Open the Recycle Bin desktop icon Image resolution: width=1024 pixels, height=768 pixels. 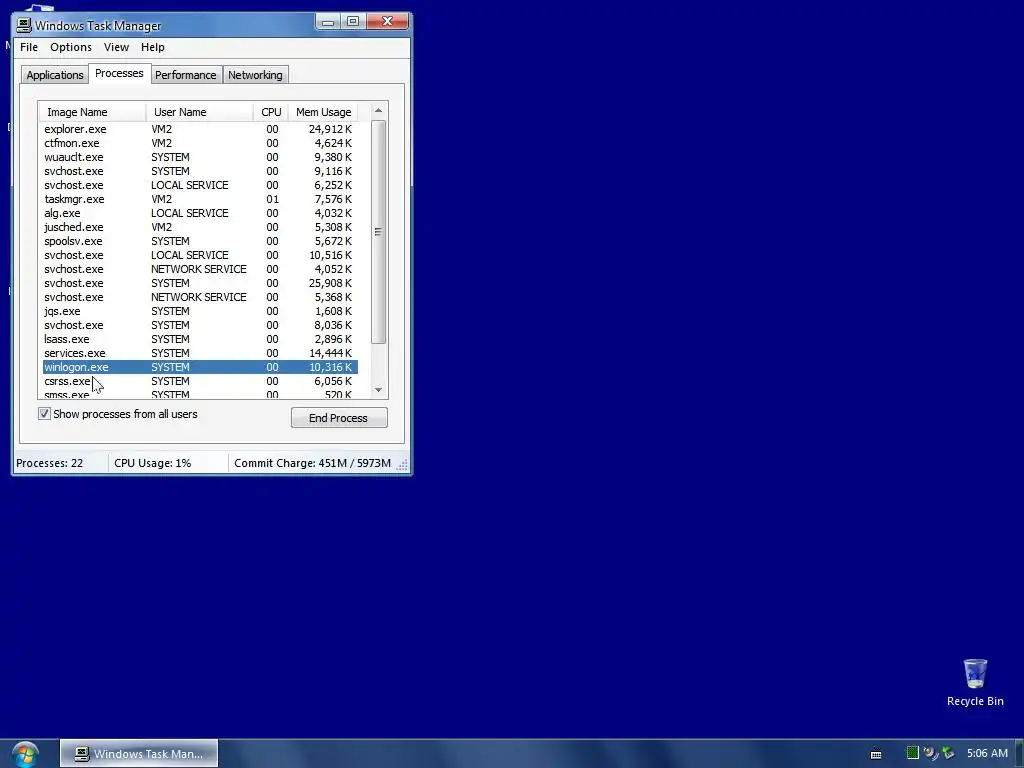click(x=975, y=683)
